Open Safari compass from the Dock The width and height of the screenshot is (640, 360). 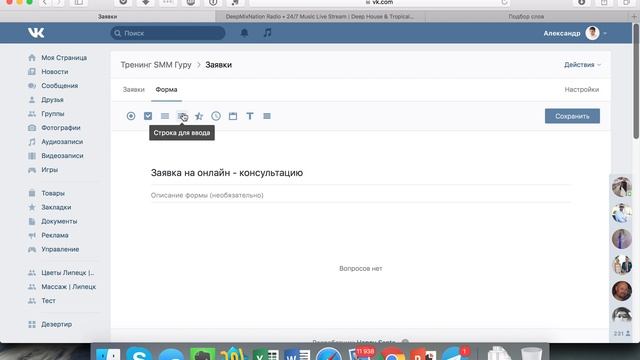pos(329,355)
